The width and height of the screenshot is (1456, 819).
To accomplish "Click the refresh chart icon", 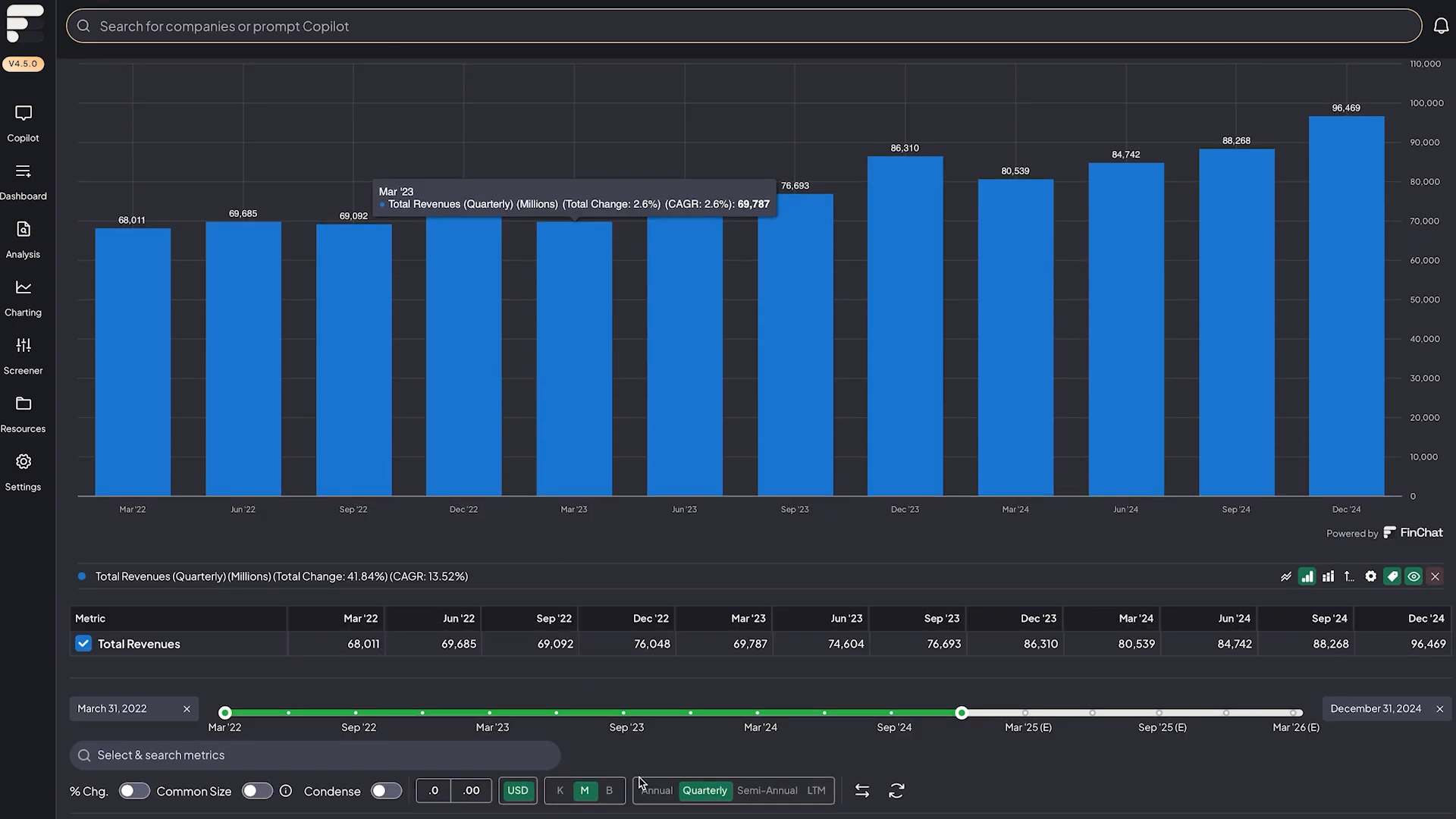I will coord(896,790).
